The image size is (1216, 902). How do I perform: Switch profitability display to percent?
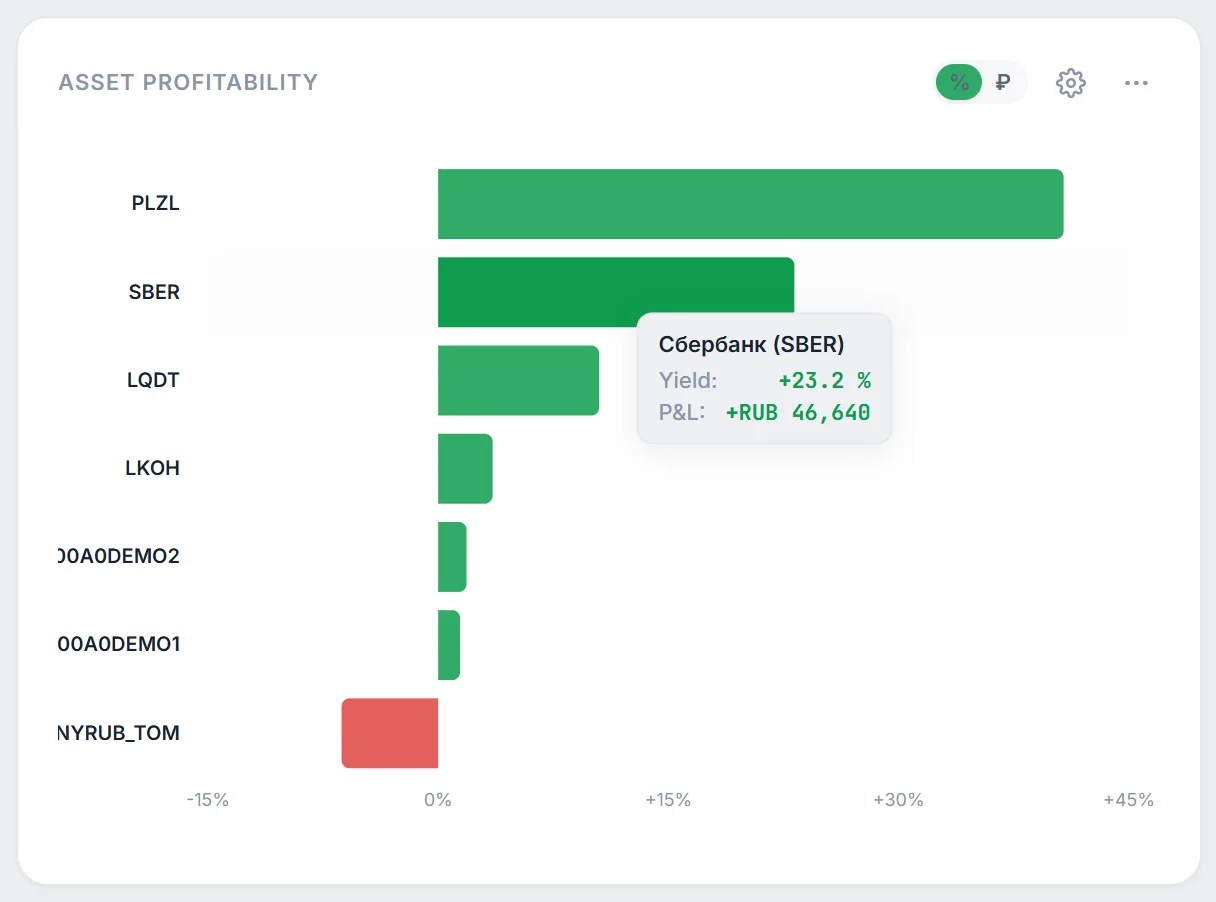(959, 82)
